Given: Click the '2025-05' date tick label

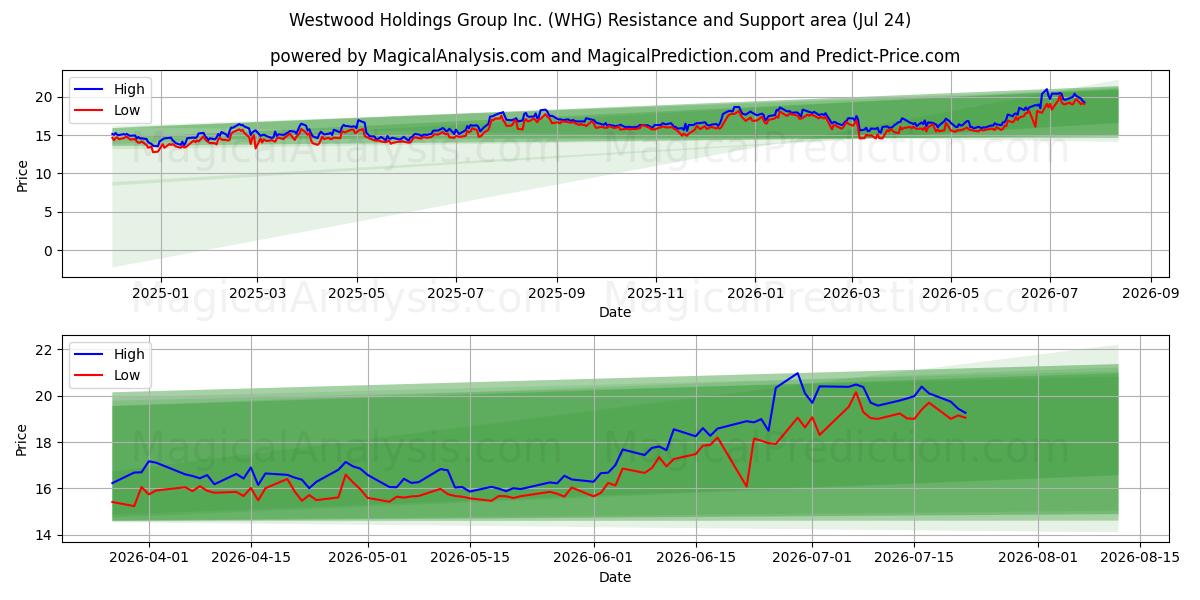Looking at the screenshot, I should coord(357,293).
